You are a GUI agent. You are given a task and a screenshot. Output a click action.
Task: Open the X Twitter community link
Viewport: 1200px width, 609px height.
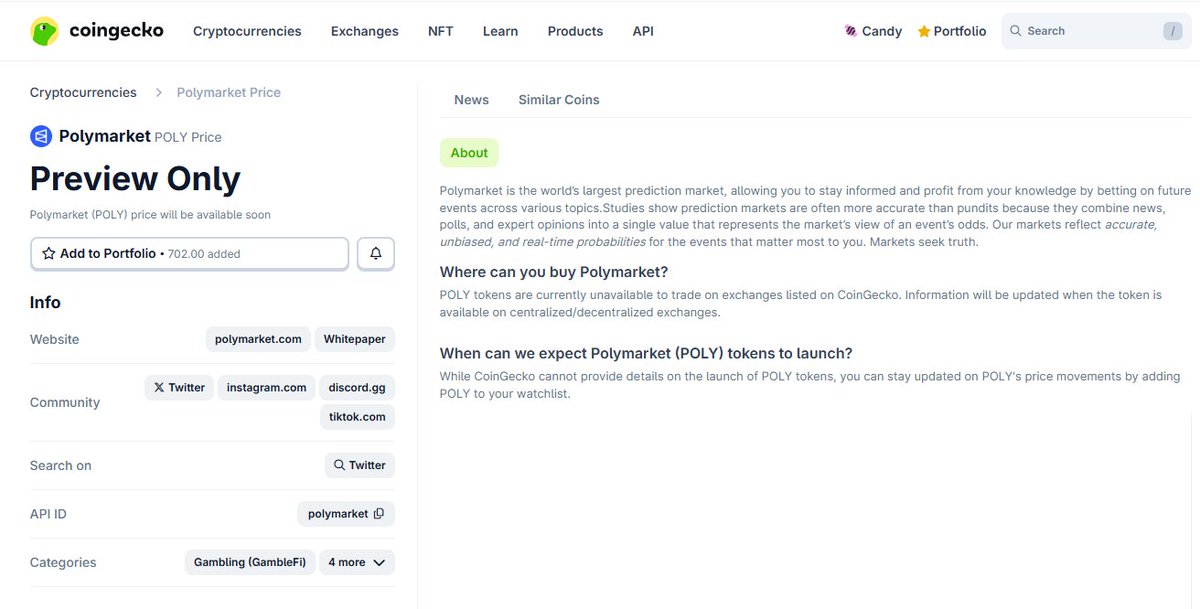point(179,387)
